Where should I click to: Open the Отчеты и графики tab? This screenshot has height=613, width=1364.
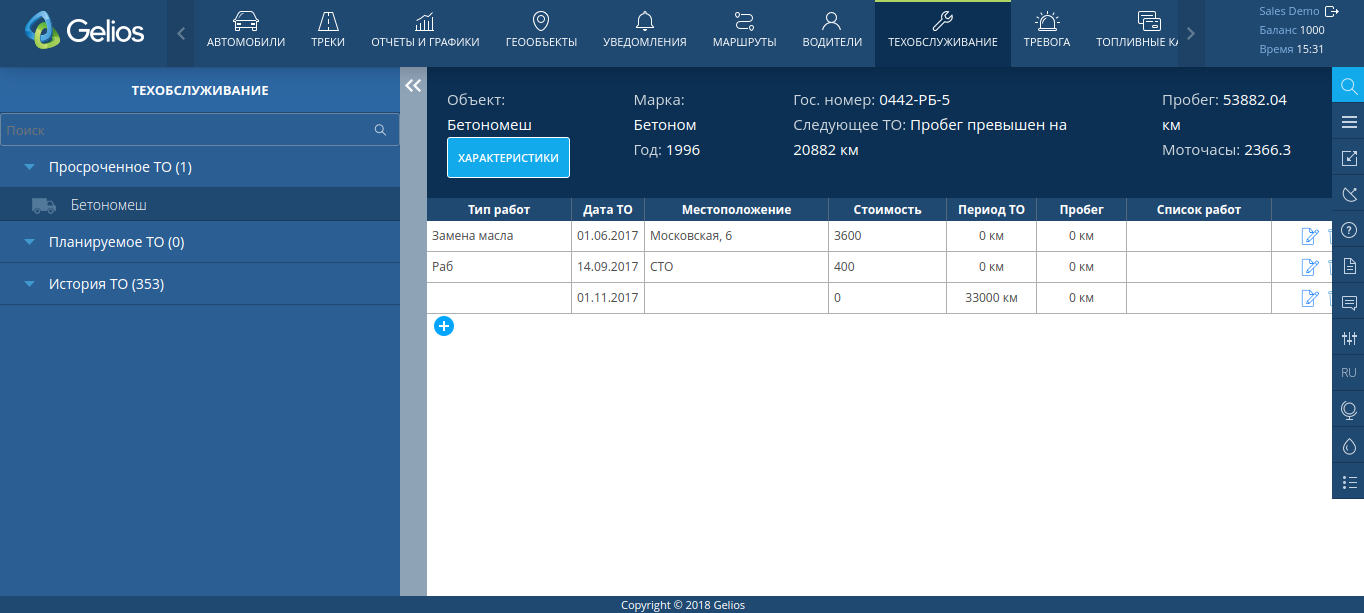click(x=425, y=31)
